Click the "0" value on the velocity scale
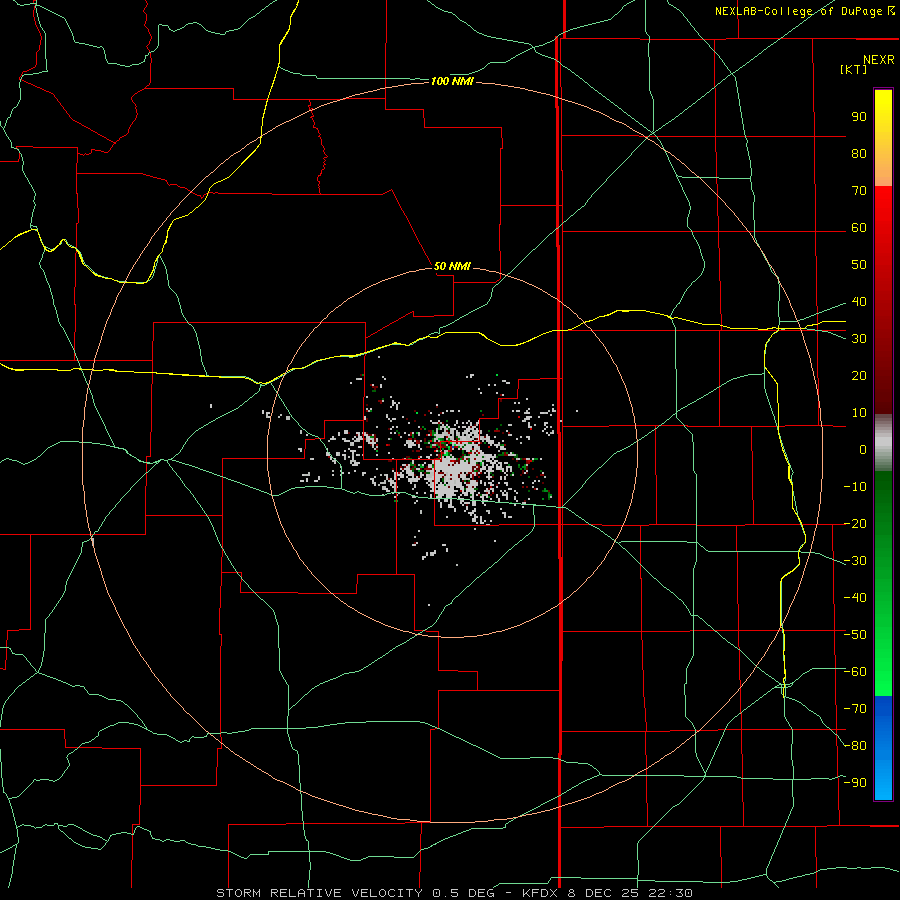 863,450
